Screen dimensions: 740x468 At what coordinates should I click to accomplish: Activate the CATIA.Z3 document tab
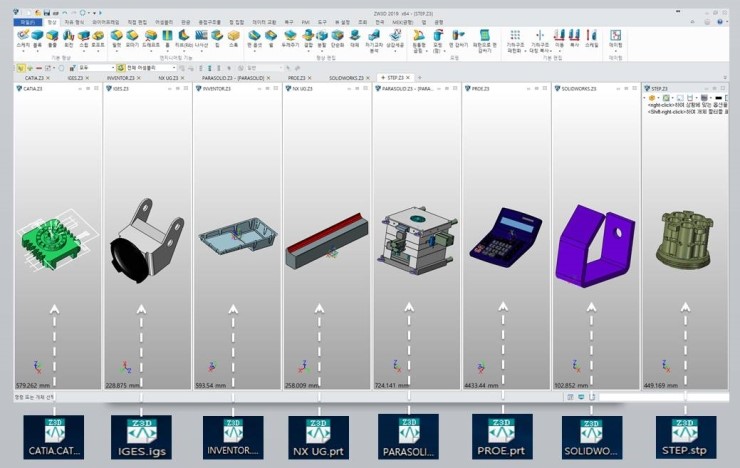point(34,78)
